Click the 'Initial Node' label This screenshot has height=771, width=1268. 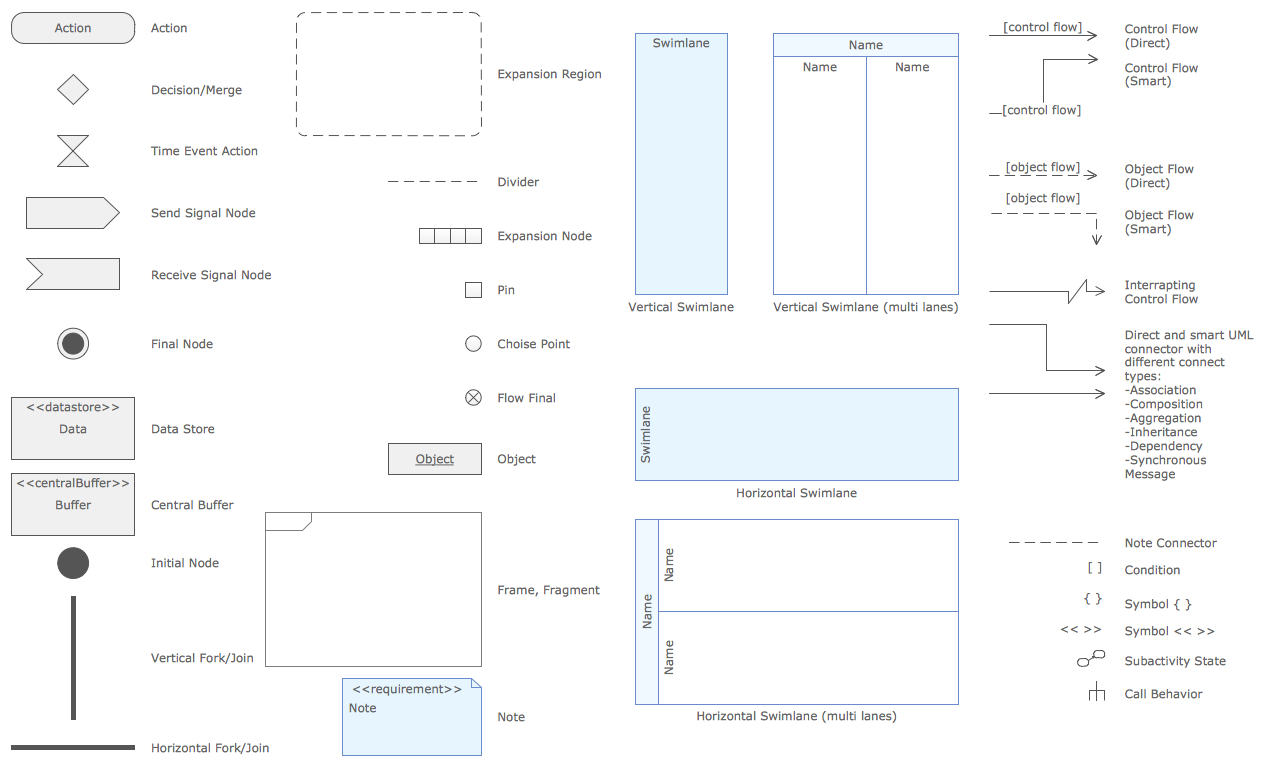tap(185, 563)
